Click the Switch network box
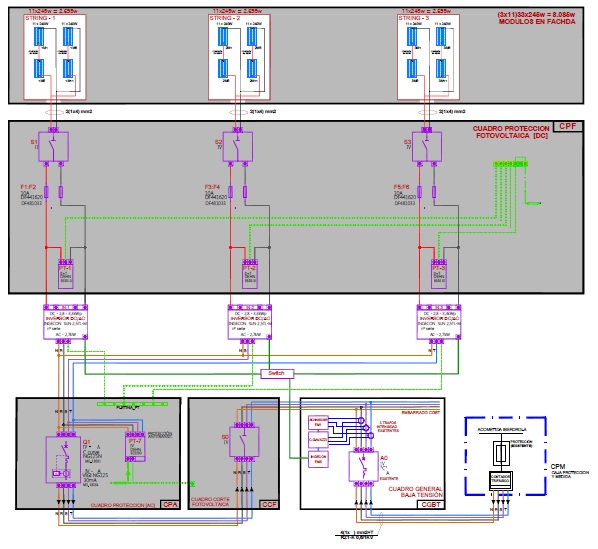The height and width of the screenshot is (549, 598). point(277,374)
